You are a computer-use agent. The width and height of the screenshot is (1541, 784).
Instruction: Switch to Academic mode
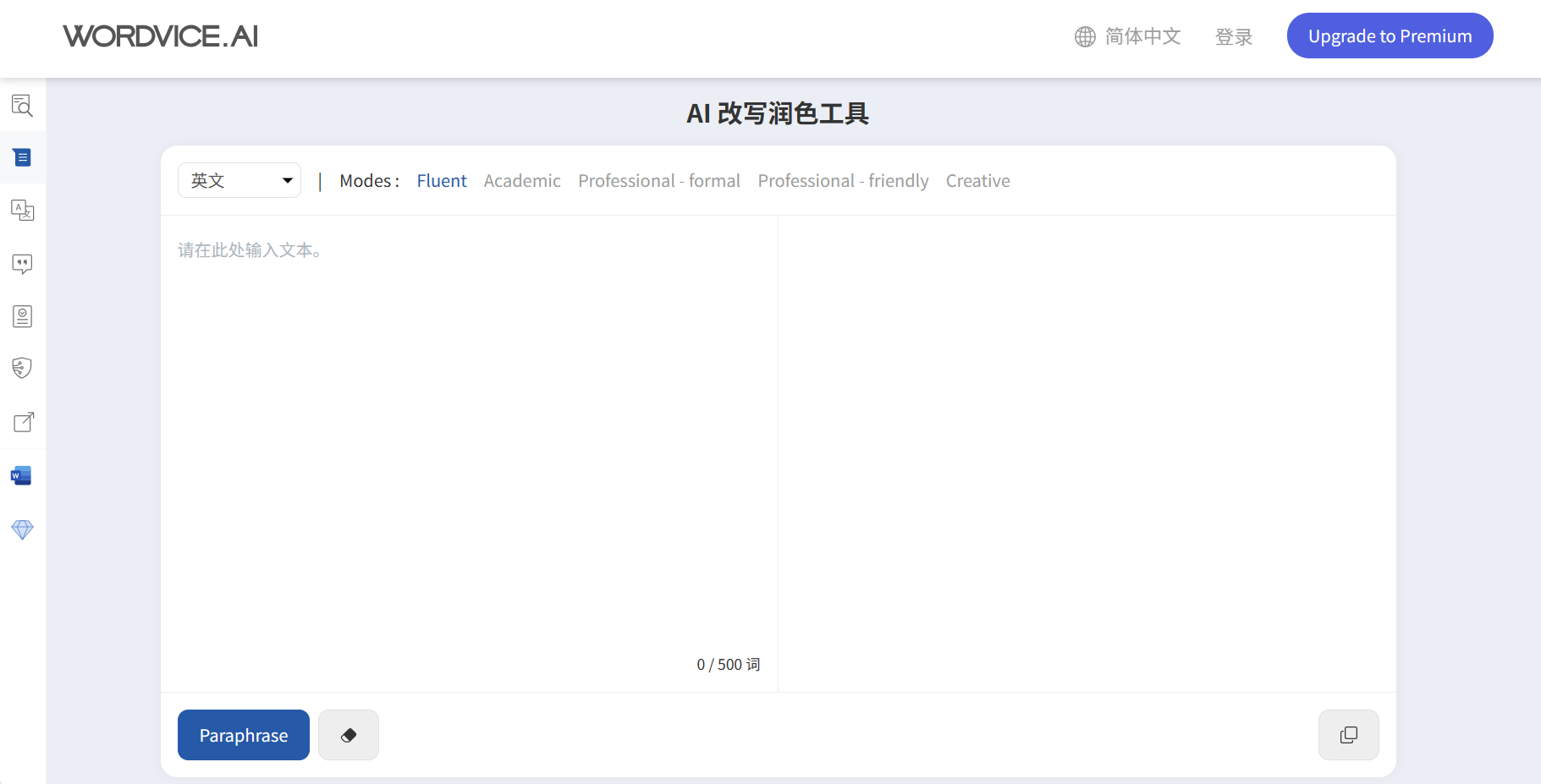click(x=522, y=181)
